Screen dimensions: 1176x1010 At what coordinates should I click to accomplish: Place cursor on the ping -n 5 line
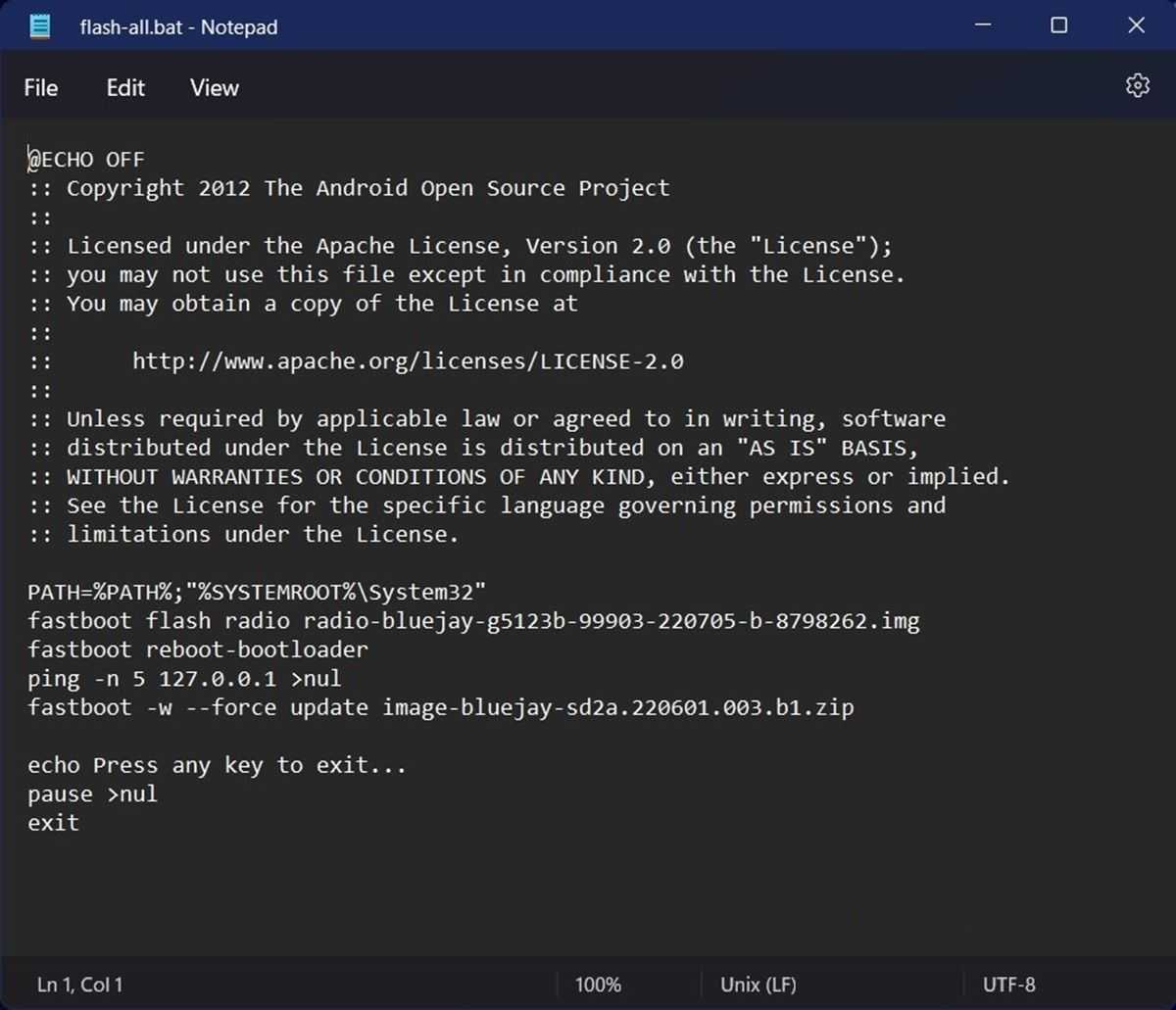click(184, 679)
